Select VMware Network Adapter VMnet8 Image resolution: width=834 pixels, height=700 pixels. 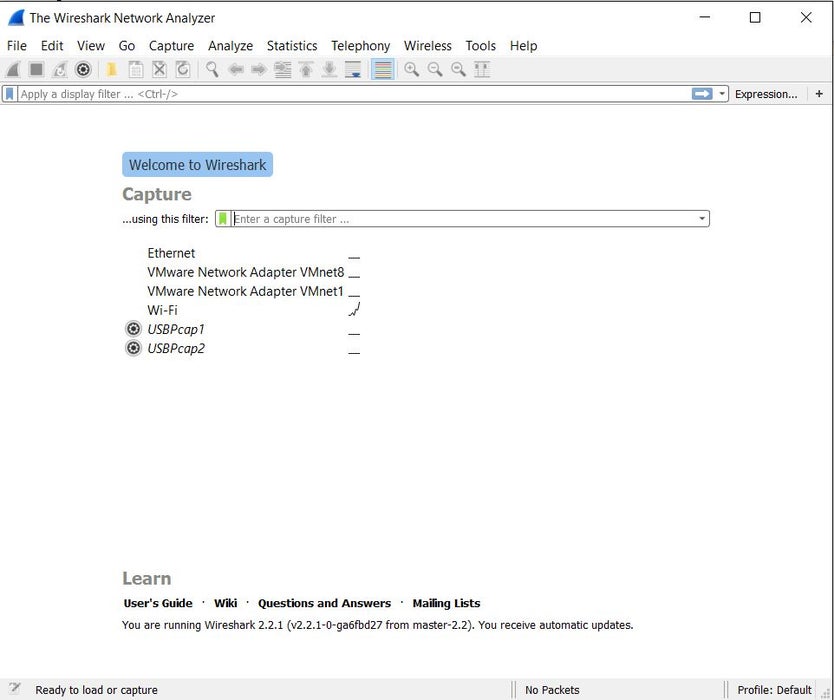pyautogui.click(x=246, y=272)
